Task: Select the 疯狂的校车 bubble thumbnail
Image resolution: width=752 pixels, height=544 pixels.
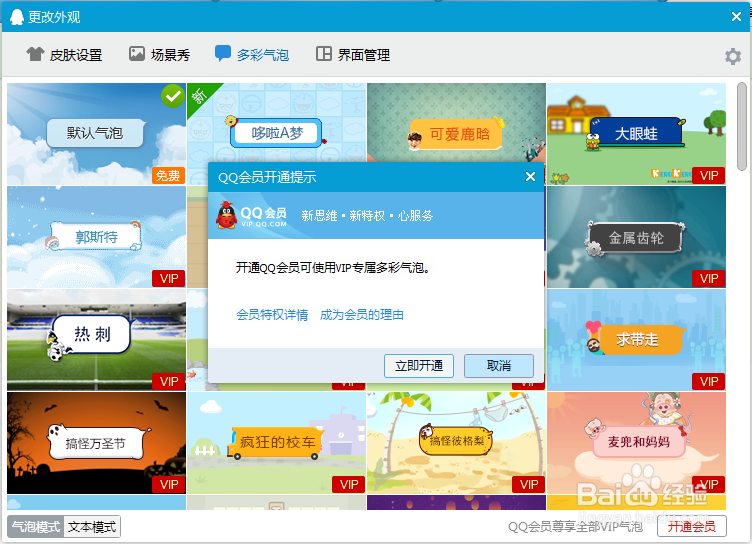Action: point(277,443)
